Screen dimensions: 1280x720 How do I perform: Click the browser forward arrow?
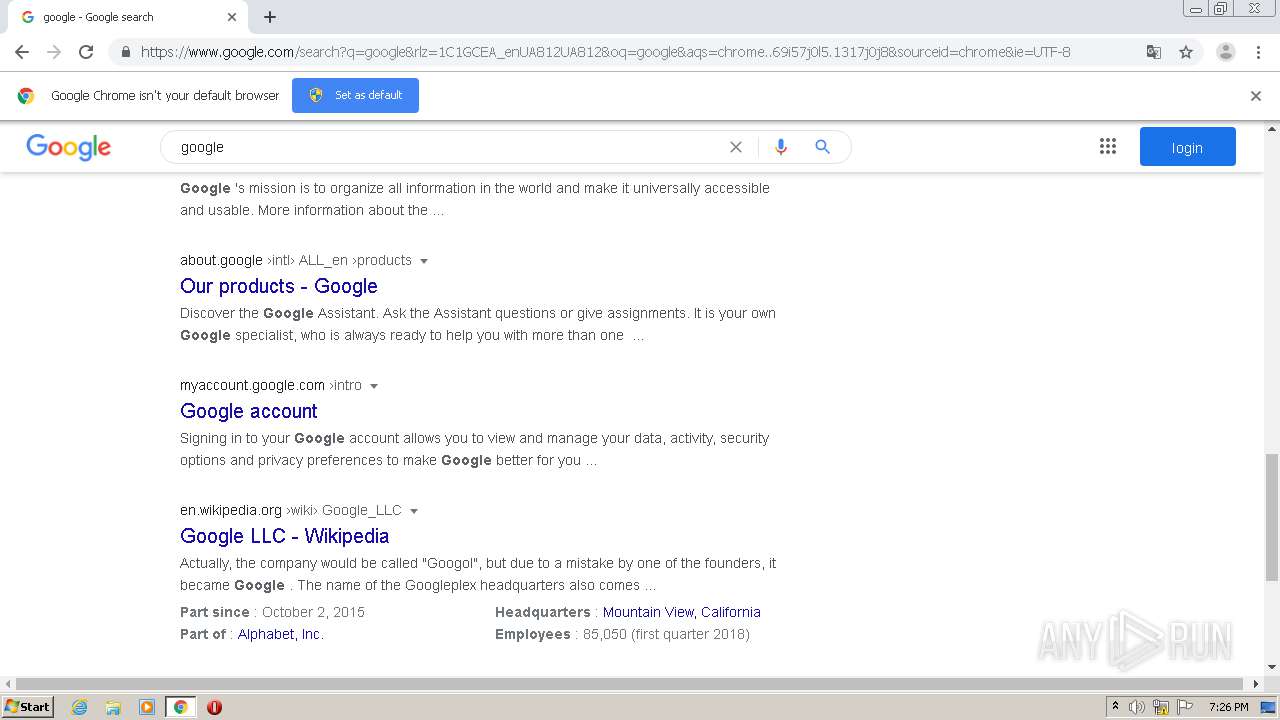[54, 52]
